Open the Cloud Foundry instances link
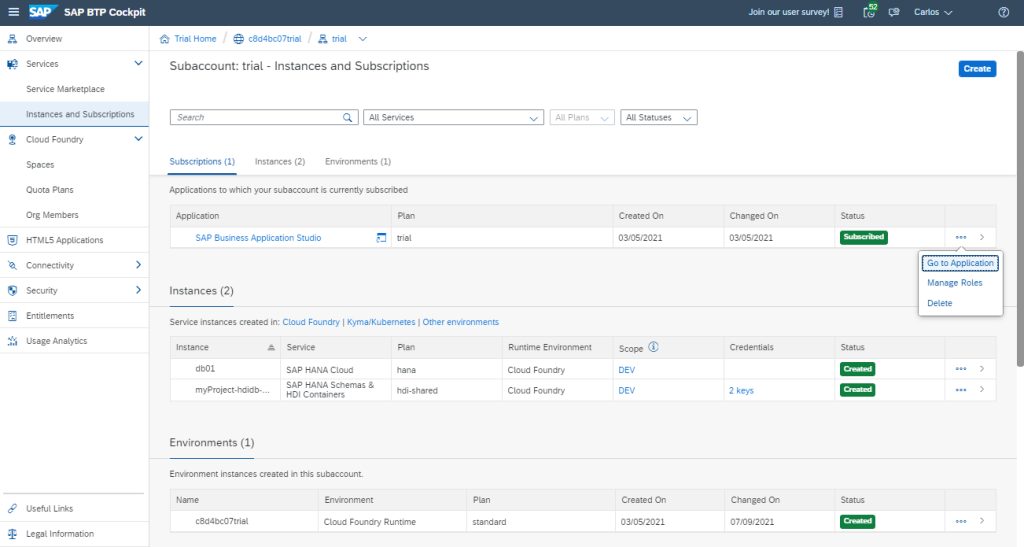This screenshot has height=547, width=1024. coord(311,322)
